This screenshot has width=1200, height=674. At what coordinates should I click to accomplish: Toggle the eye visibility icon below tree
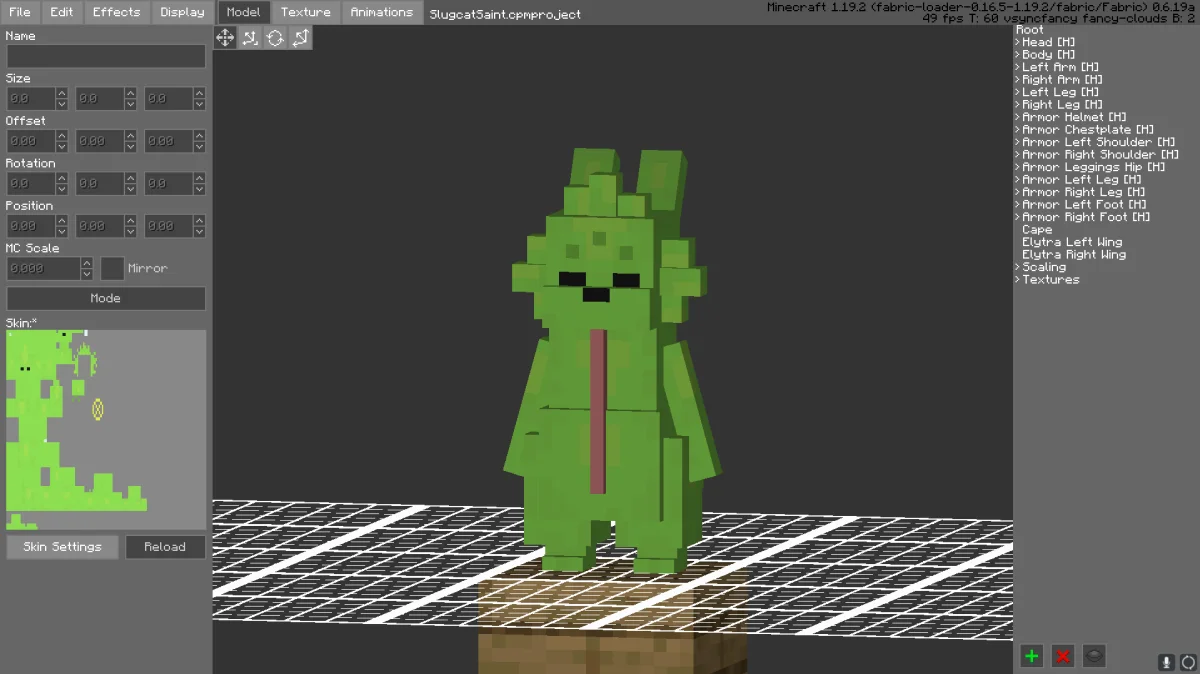coord(1094,656)
